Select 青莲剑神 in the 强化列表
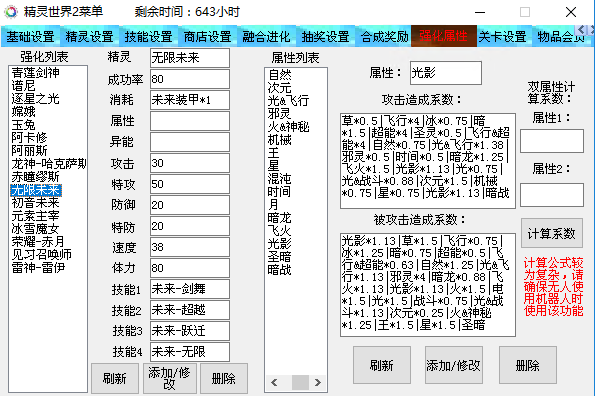Image resolution: width=595 pixels, height=396 pixels. [35, 72]
